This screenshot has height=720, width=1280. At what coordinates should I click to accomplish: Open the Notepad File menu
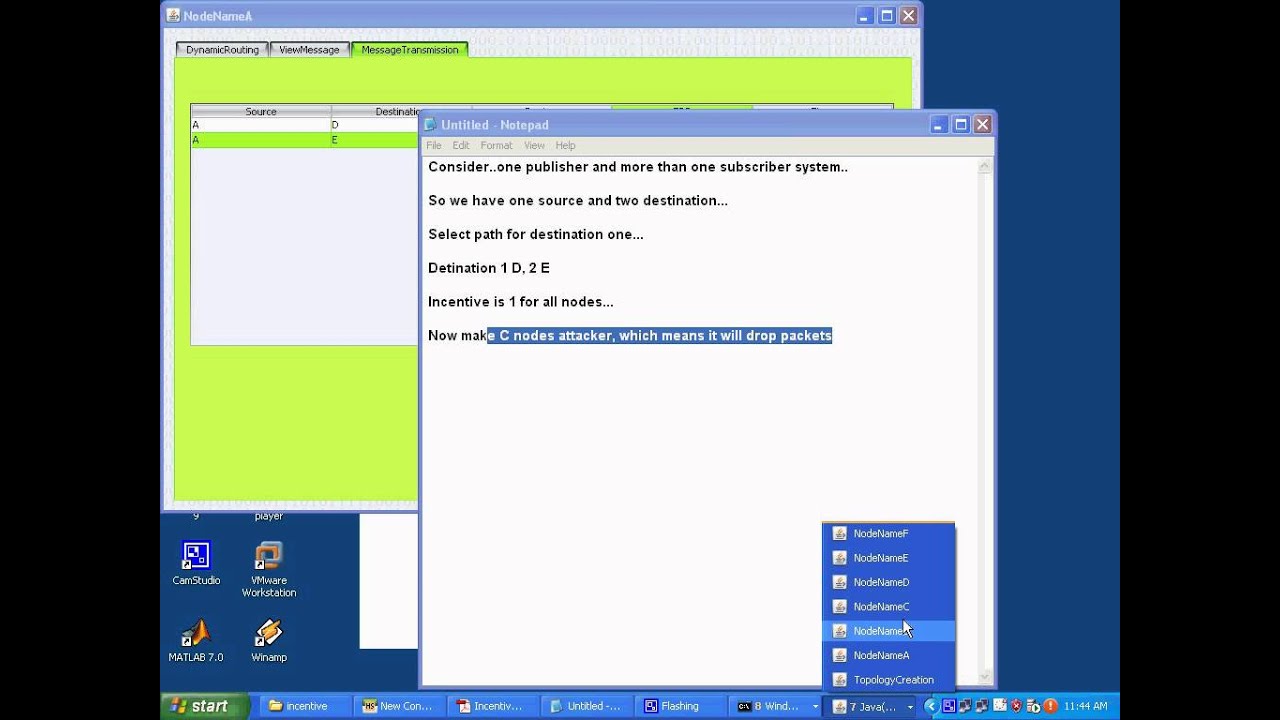pos(434,146)
